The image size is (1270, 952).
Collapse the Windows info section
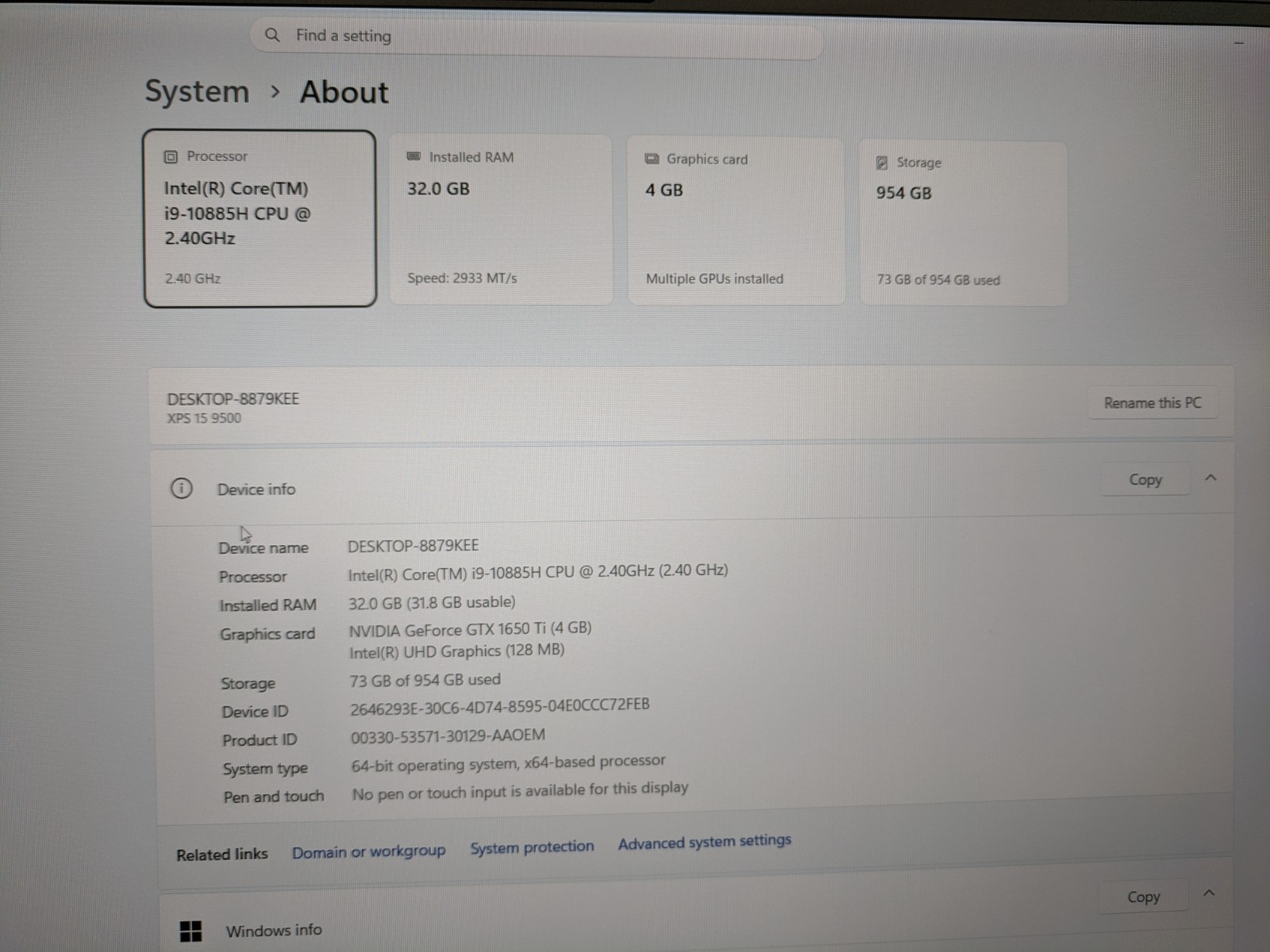(1209, 893)
